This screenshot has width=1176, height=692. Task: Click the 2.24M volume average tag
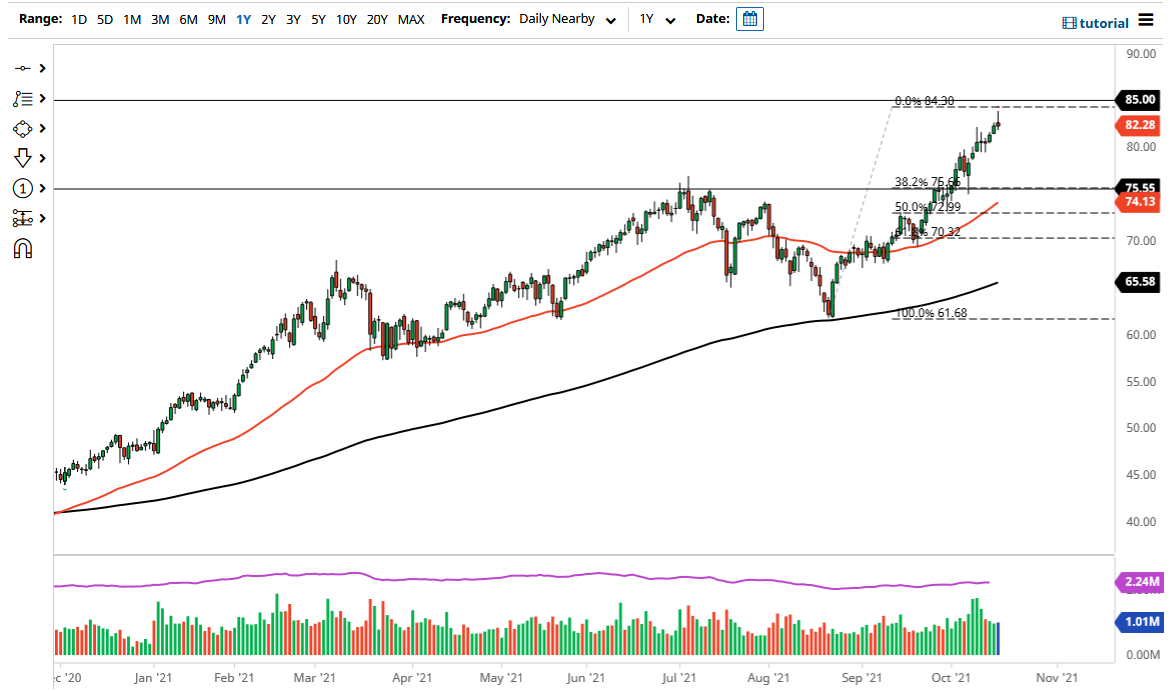pyautogui.click(x=1139, y=582)
